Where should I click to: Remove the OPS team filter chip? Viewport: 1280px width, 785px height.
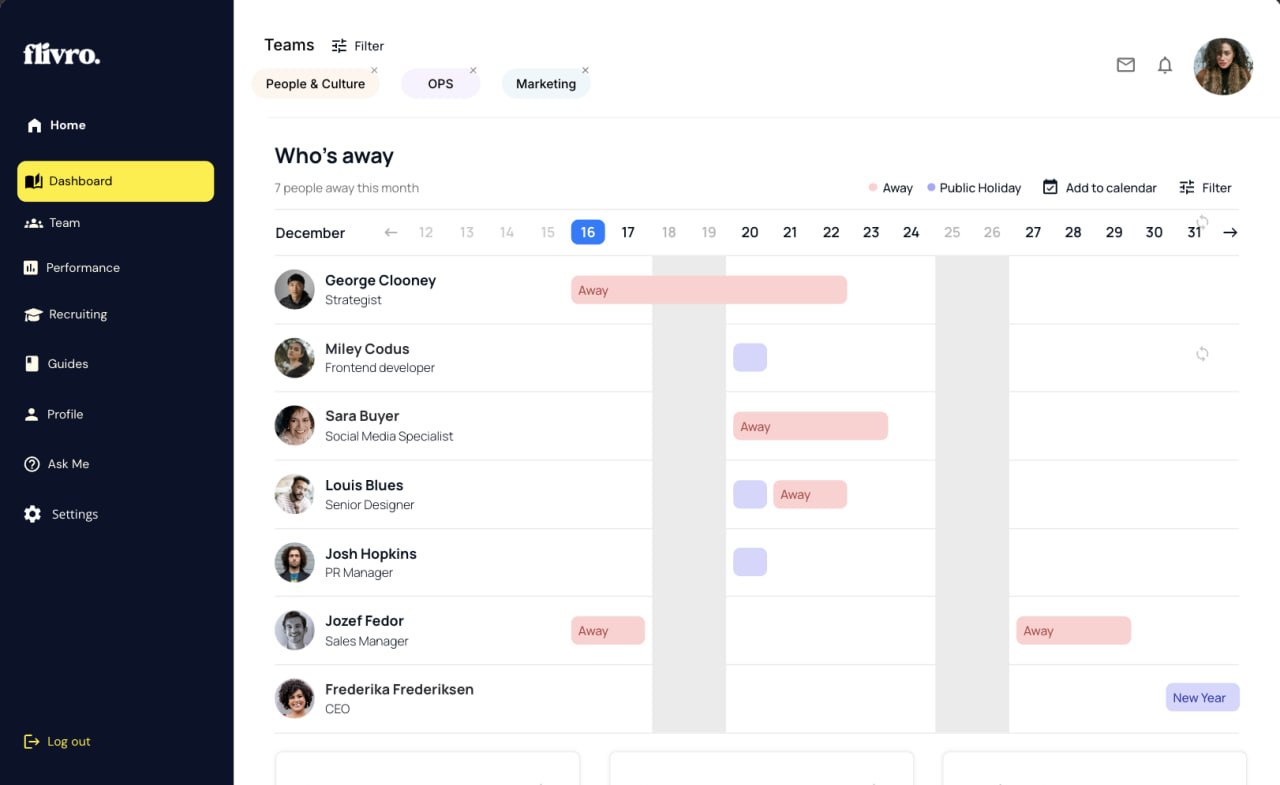tap(473, 70)
